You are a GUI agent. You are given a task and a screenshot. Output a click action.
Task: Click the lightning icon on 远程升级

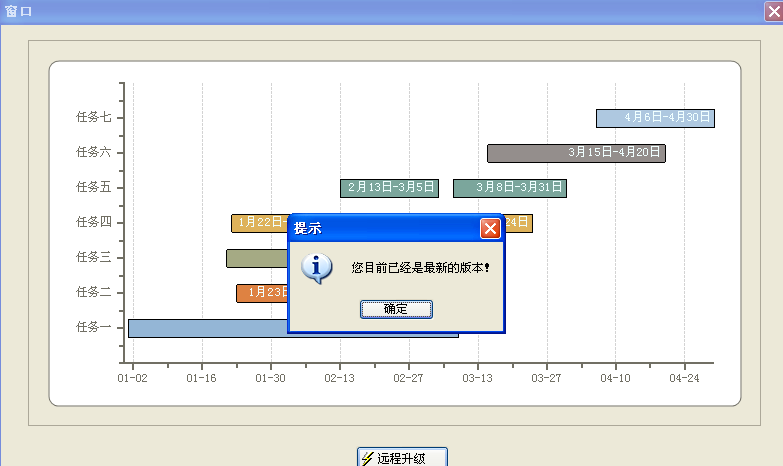point(367,459)
